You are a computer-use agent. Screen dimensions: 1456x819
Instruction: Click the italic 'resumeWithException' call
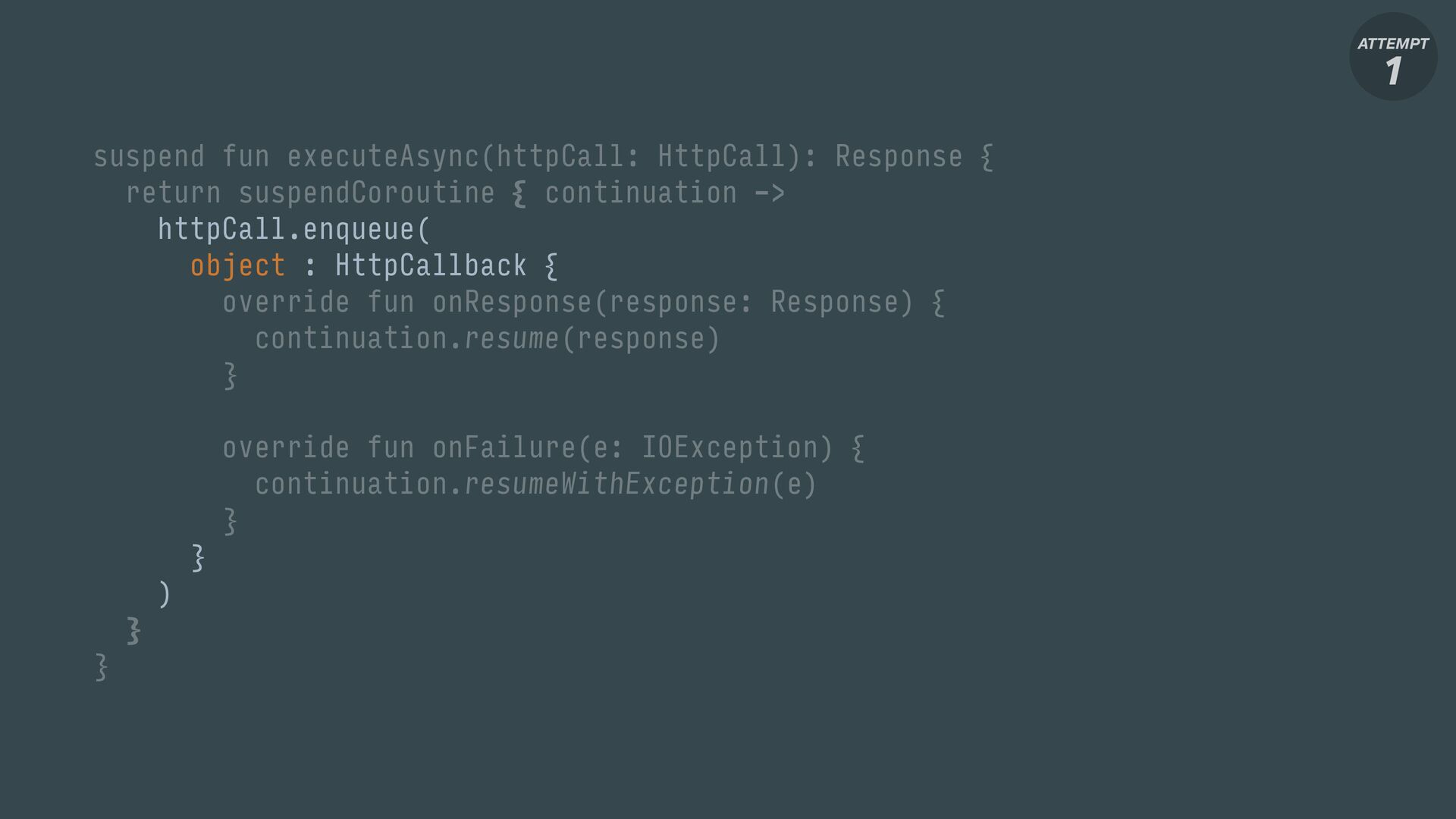(x=617, y=485)
